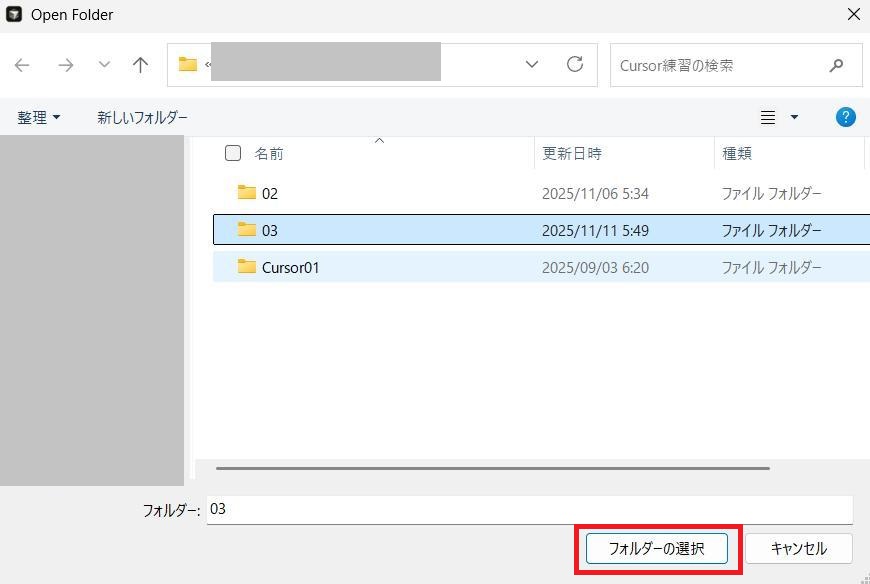870x584 pixels.
Task: Refresh the current folder view
Action: tap(575, 65)
